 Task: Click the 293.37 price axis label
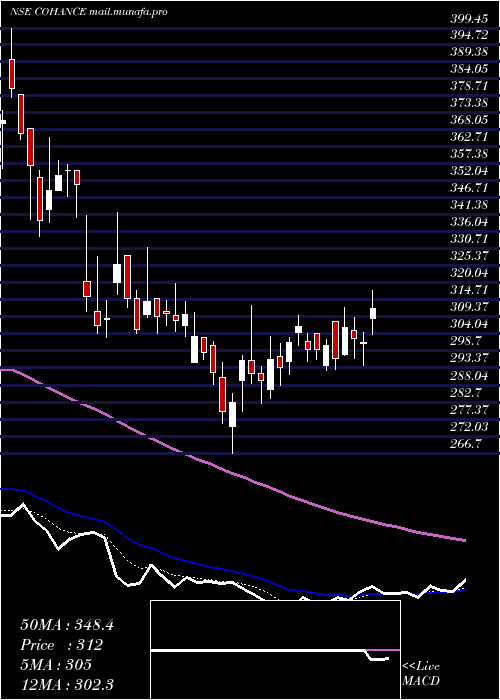pos(468,358)
